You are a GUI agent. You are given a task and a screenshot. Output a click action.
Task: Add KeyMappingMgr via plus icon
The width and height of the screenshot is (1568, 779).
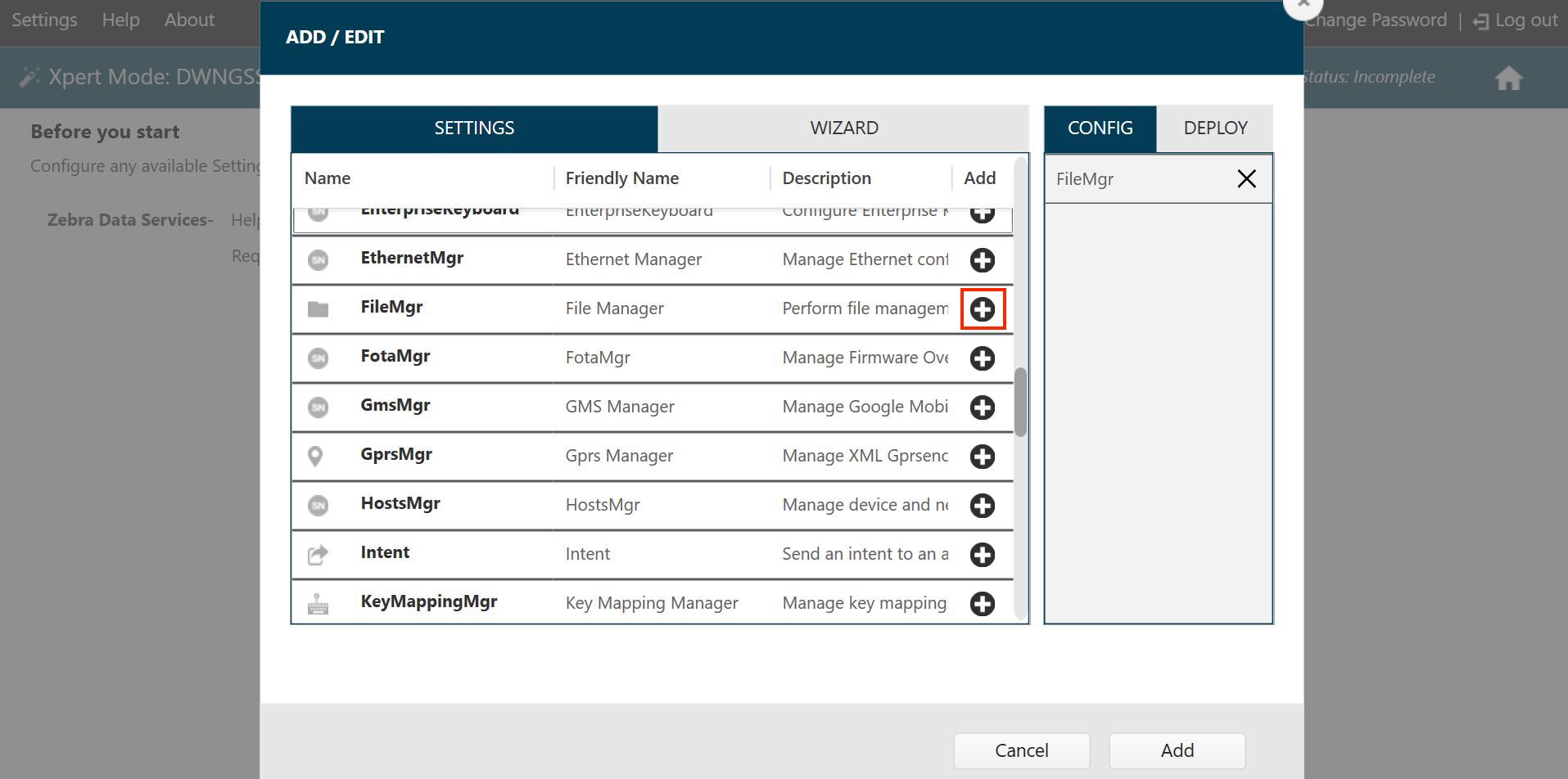coord(982,604)
